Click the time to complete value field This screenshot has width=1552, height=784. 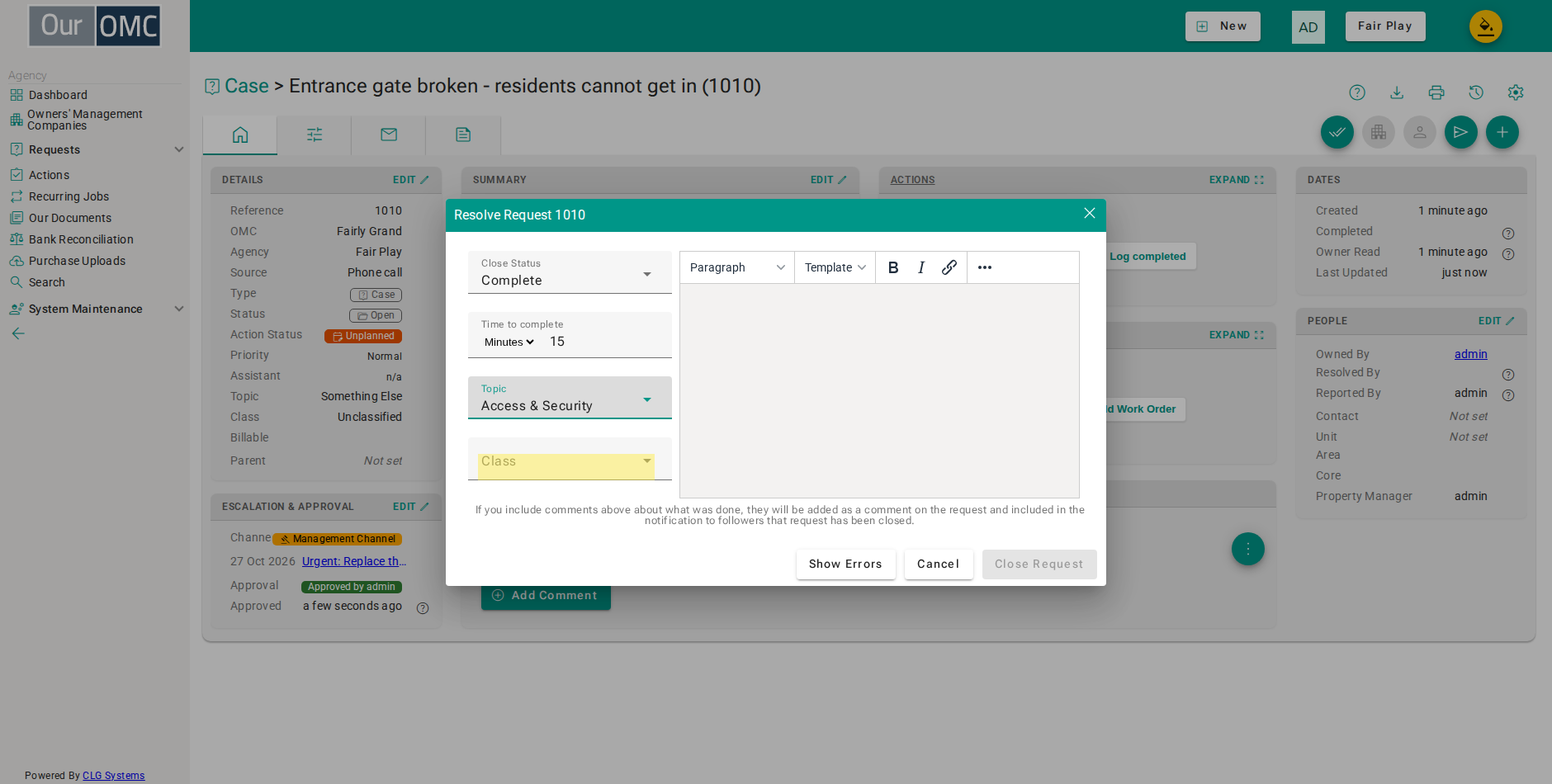606,342
